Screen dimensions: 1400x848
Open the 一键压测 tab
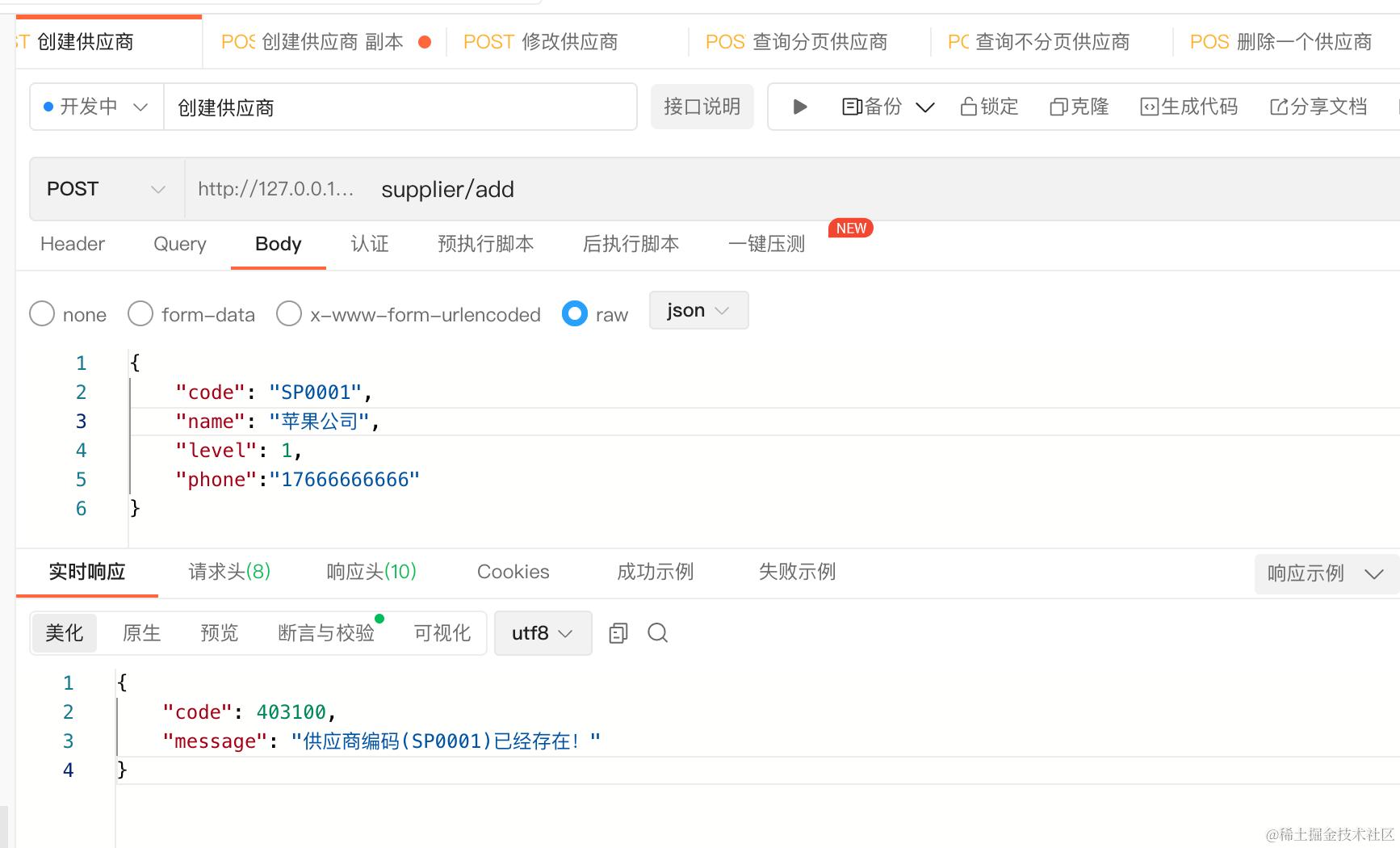click(x=767, y=244)
